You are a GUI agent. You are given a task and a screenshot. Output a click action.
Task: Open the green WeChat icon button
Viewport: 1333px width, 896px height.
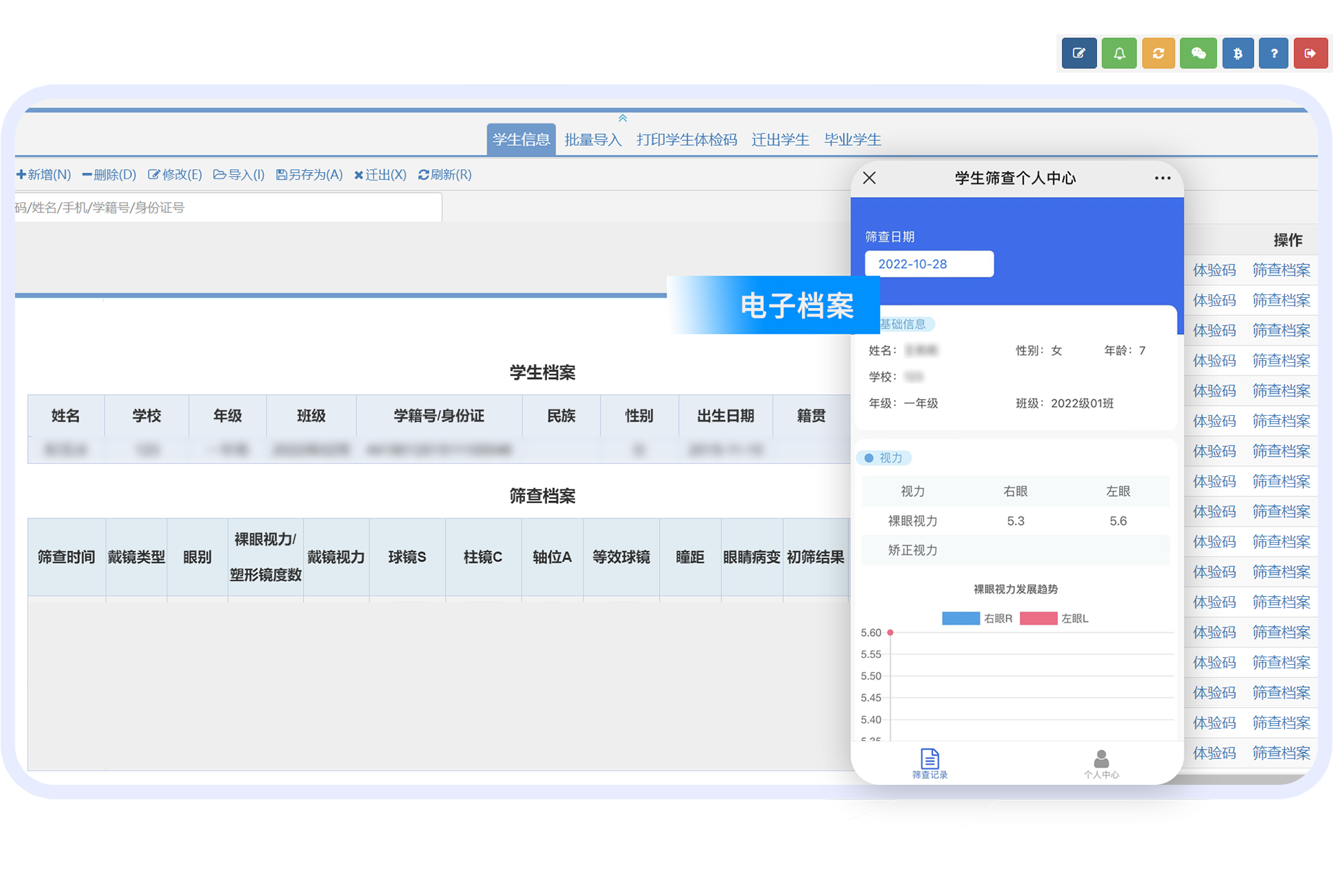pos(1198,53)
